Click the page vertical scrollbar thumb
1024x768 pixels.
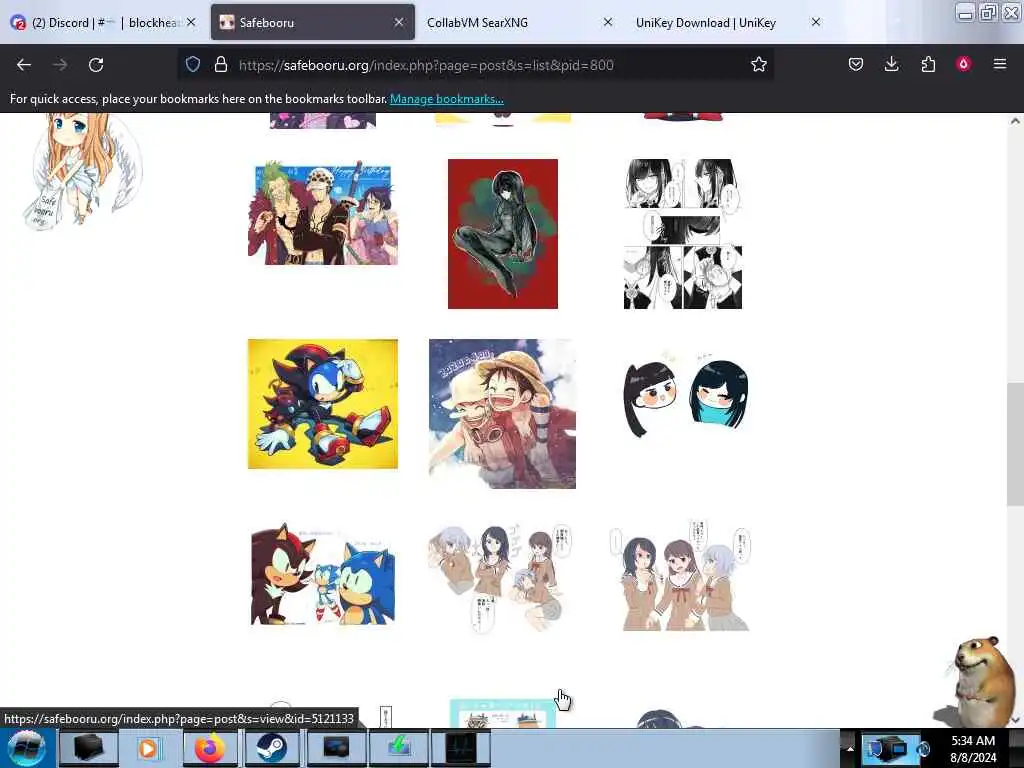click(1015, 444)
